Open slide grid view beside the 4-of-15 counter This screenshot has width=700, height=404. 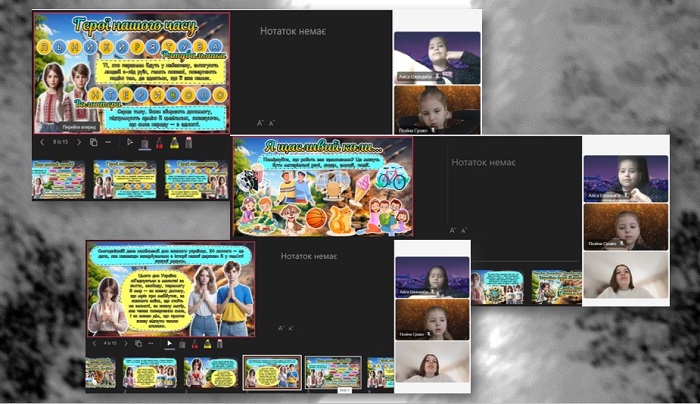tap(138, 344)
